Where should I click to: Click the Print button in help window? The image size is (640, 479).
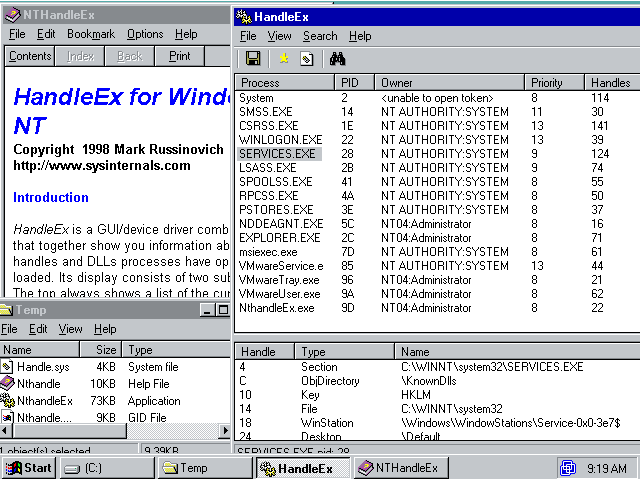[x=180, y=56]
